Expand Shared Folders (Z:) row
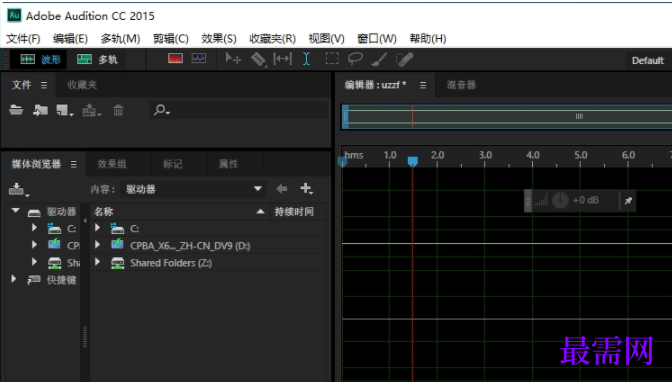Screen dimensions: 672x382 pos(98,262)
